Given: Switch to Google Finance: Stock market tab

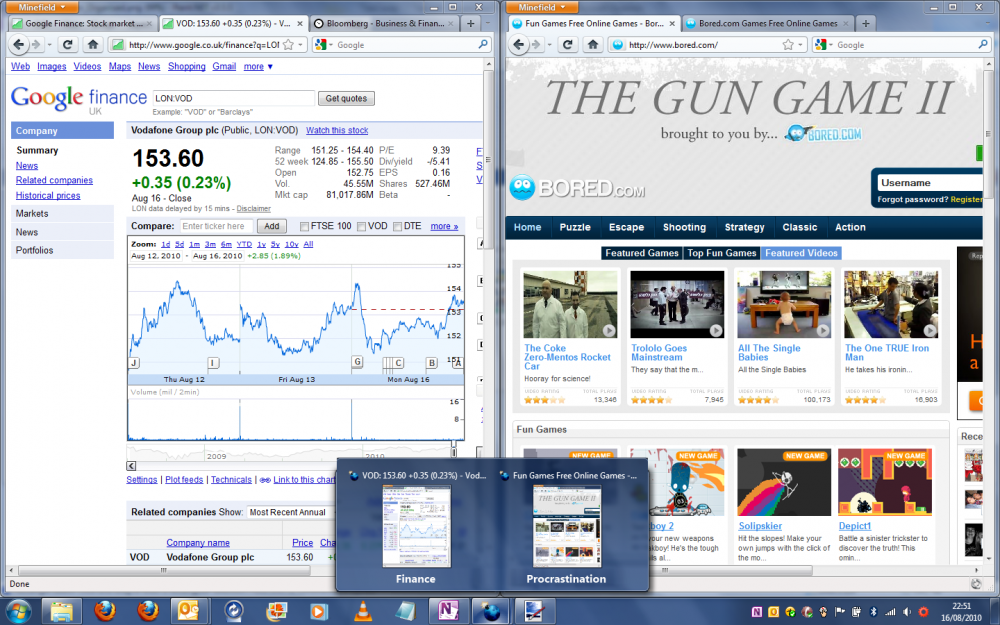Looking at the screenshot, I should (x=81, y=24).
